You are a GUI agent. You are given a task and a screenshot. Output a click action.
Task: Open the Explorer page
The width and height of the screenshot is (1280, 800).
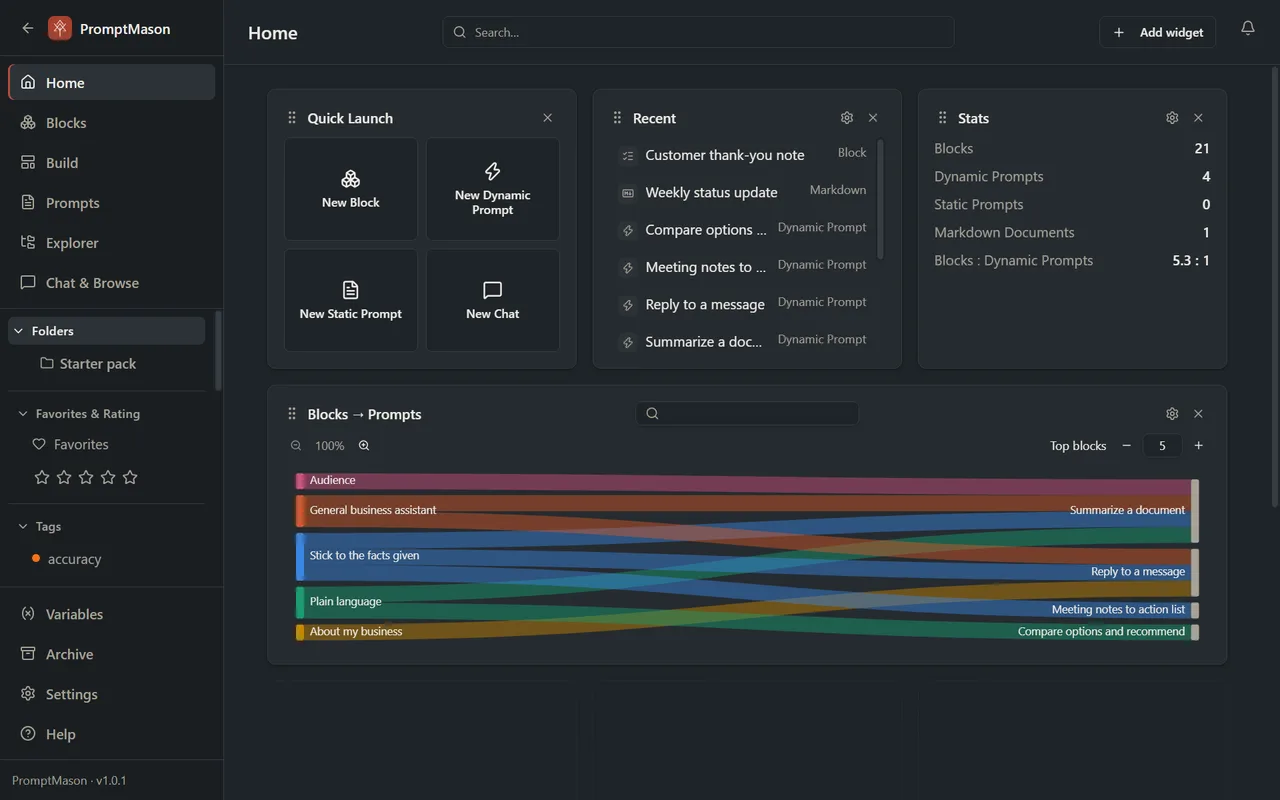tap(112, 243)
